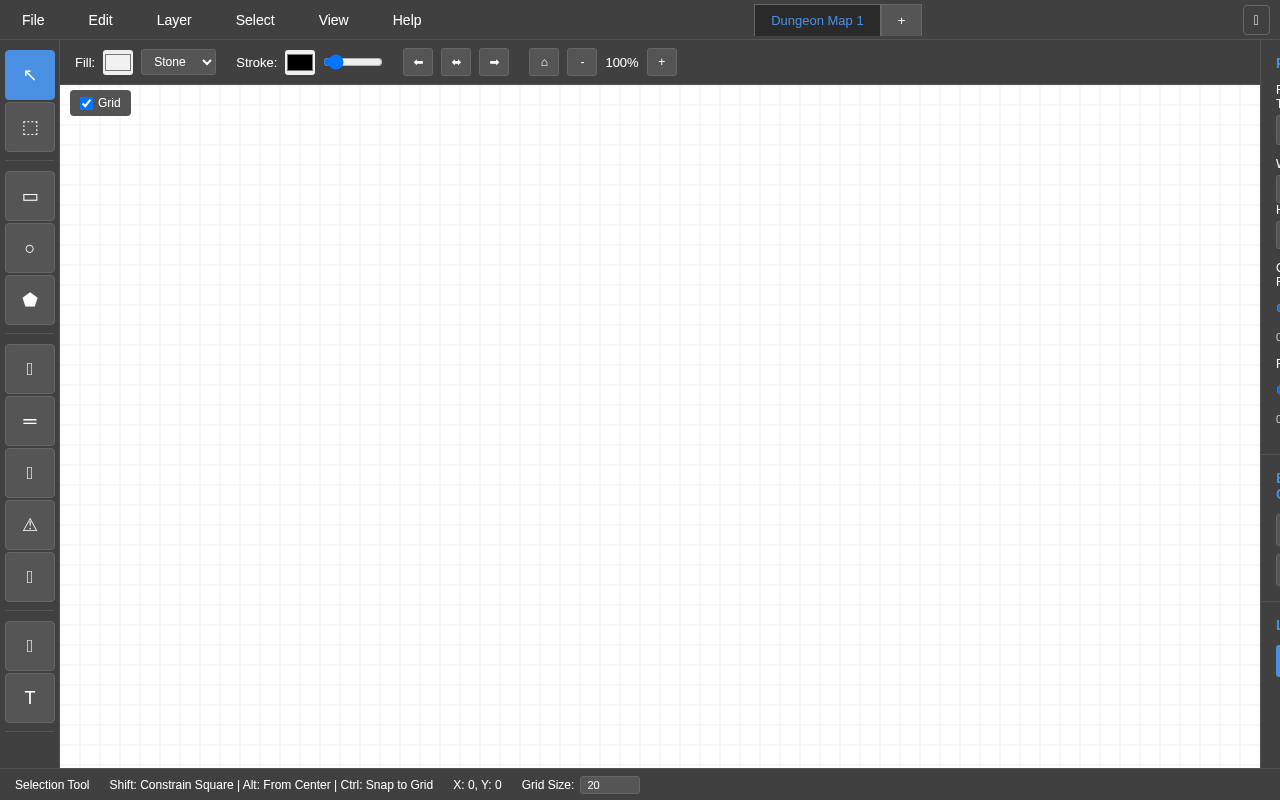The image size is (1280, 800).
Task: Select the Pentagon shape tool
Action: coord(30,300)
